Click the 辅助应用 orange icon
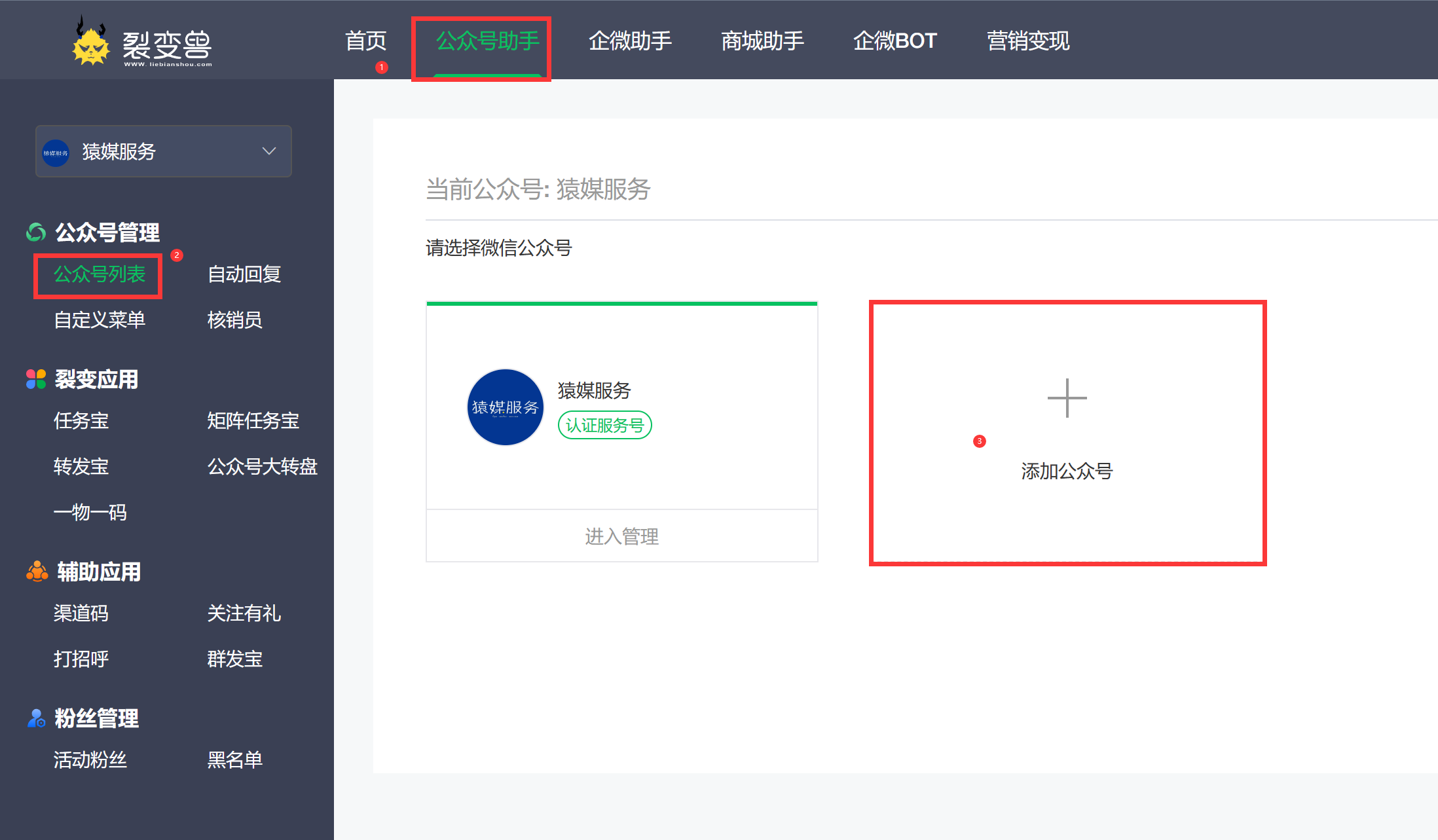This screenshot has width=1438, height=840. [x=37, y=571]
